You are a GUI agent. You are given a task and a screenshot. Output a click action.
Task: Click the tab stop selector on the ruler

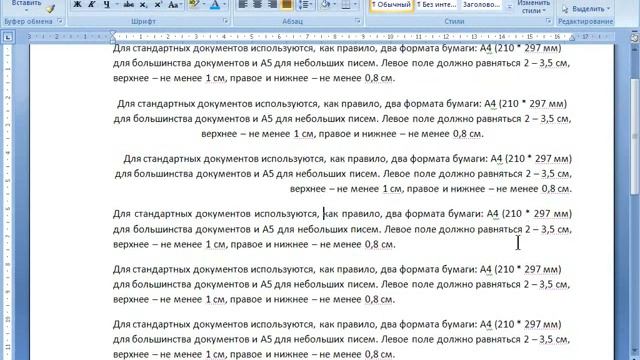(x=8, y=37)
